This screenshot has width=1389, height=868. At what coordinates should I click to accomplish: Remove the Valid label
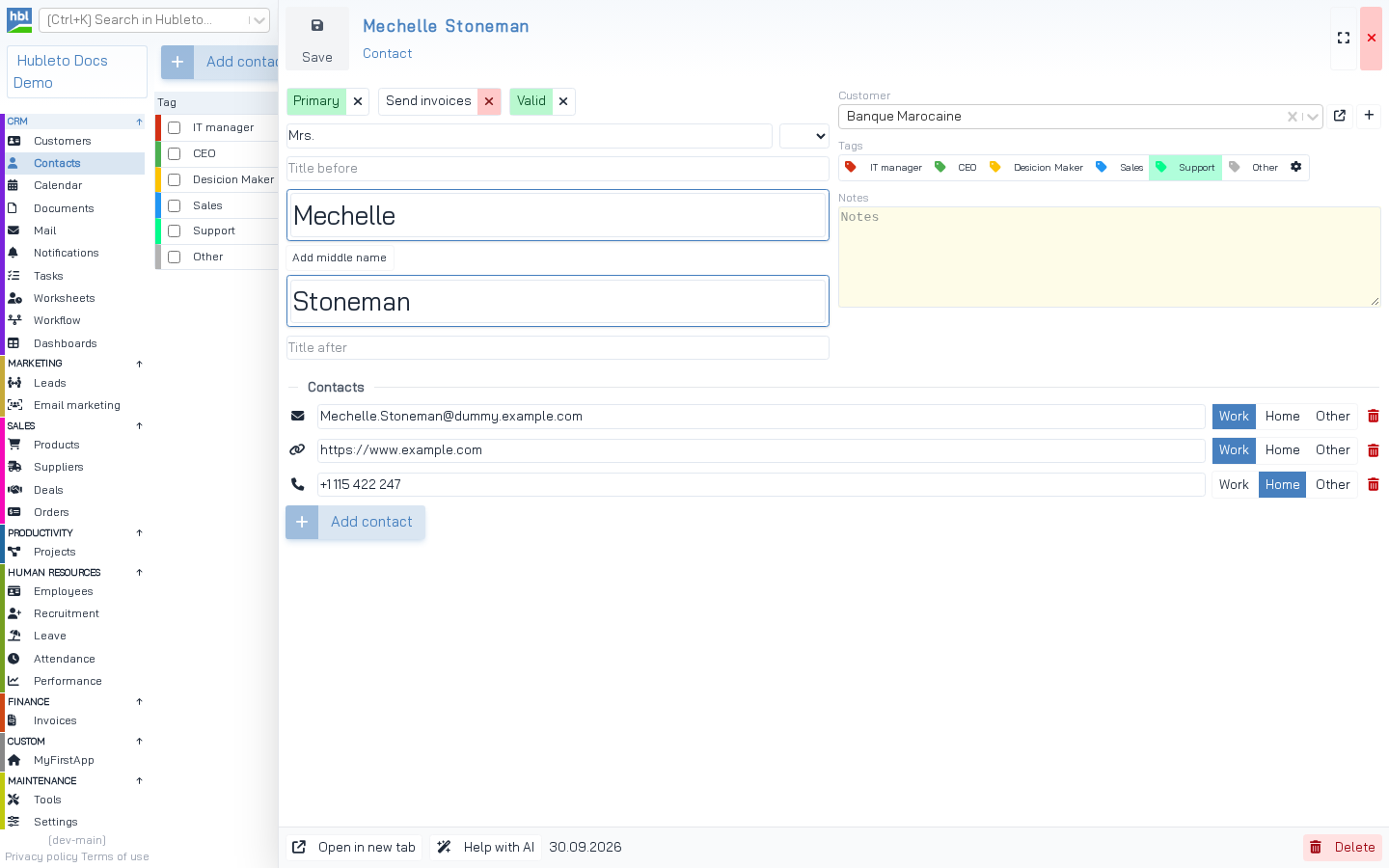point(563,101)
